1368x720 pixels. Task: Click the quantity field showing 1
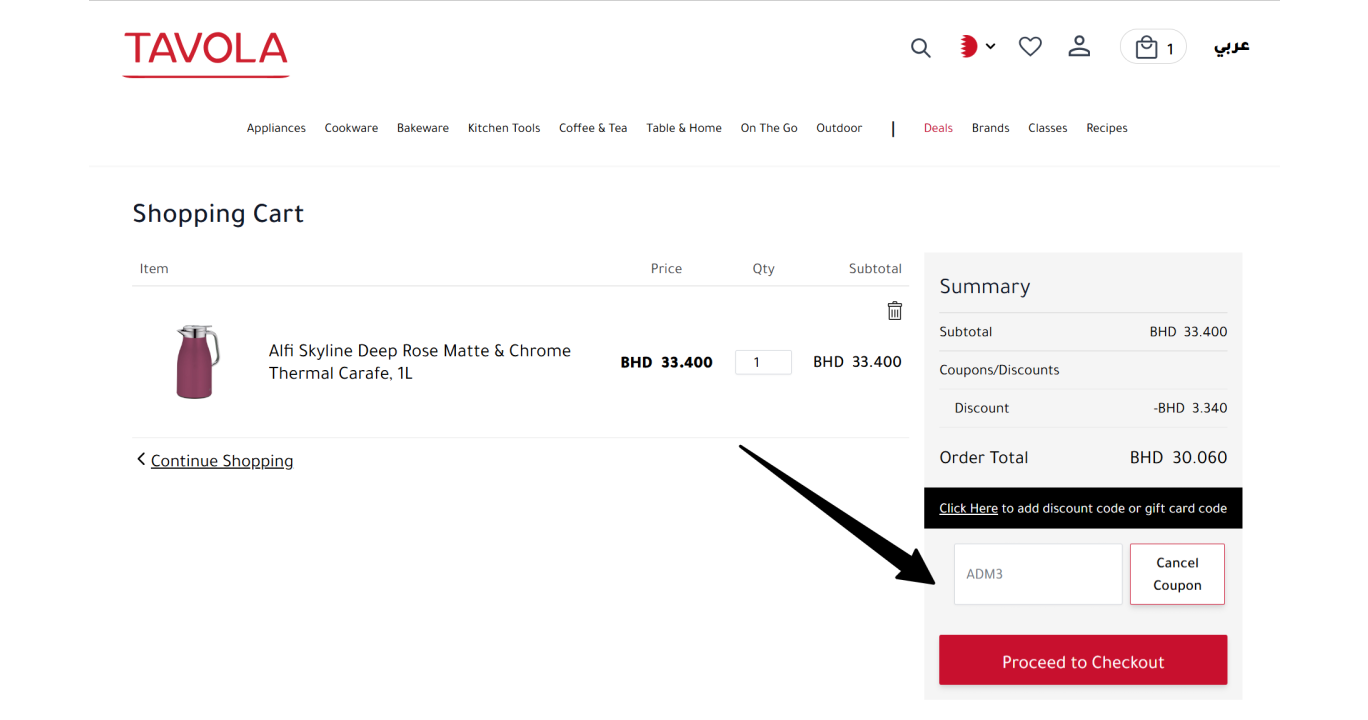763,362
